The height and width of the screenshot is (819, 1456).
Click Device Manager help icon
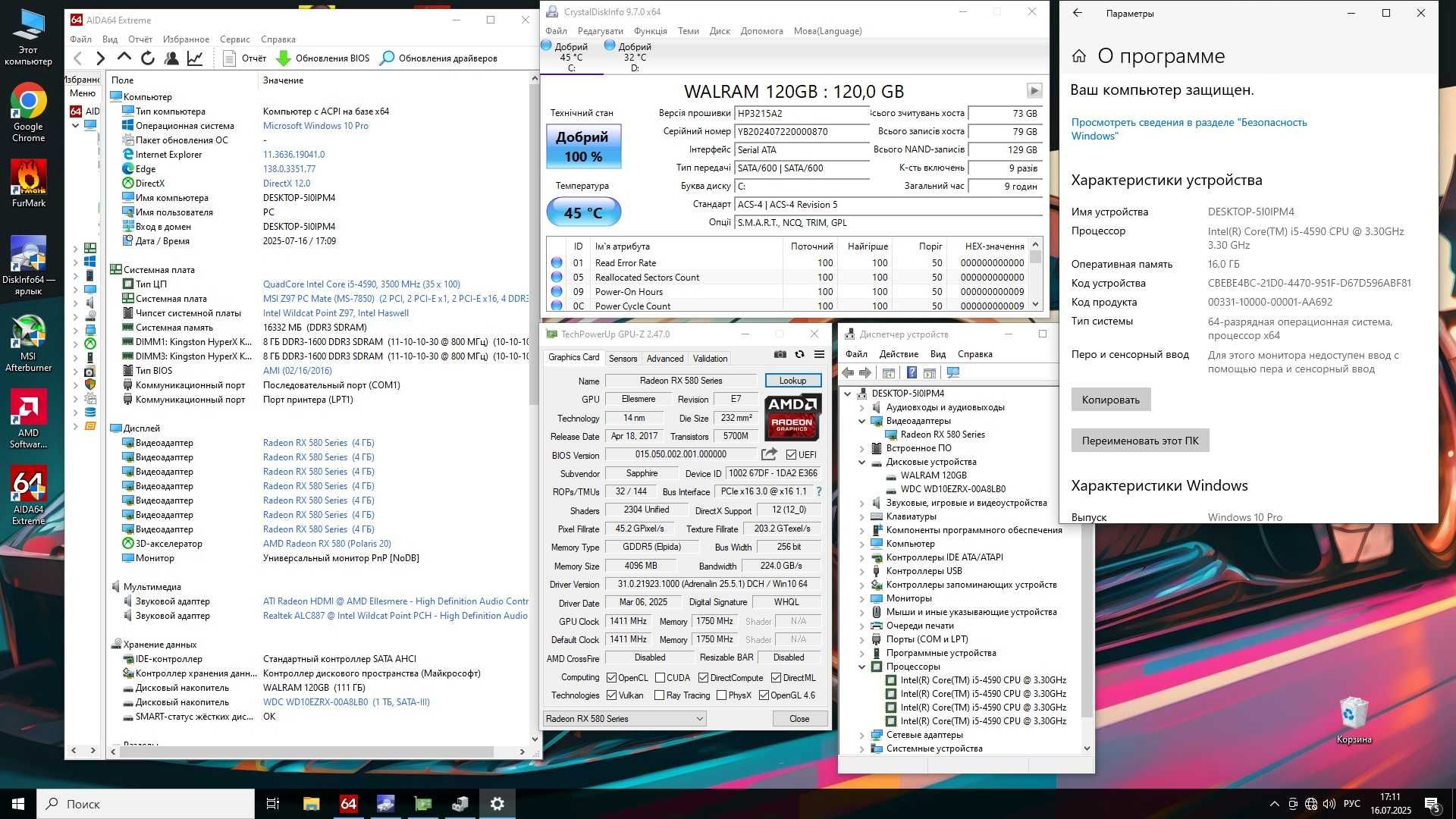point(912,372)
